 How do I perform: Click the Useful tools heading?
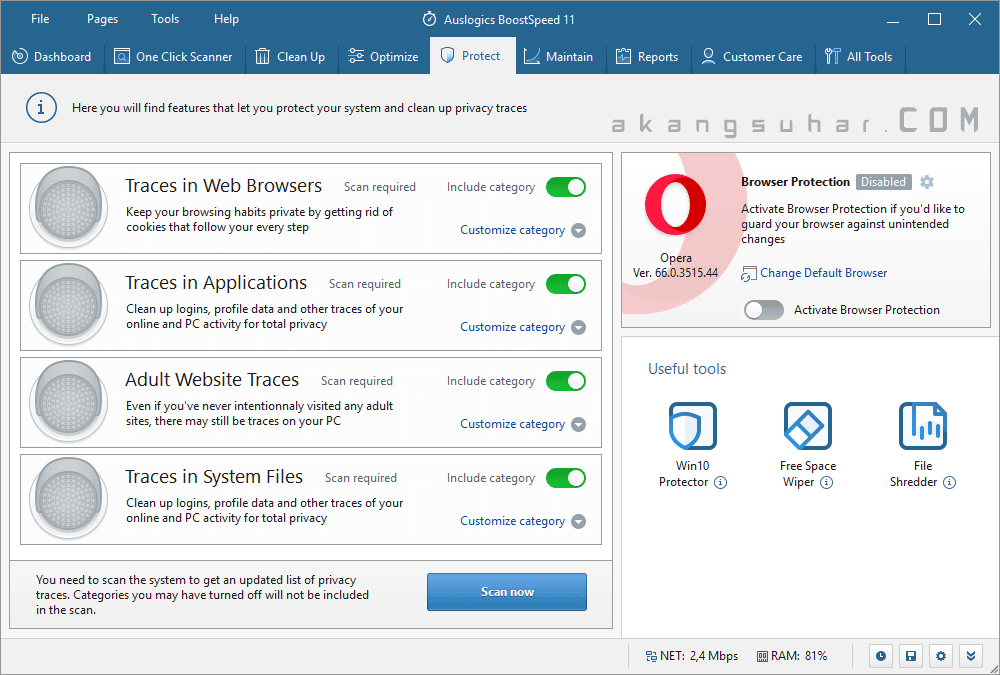[x=687, y=369]
